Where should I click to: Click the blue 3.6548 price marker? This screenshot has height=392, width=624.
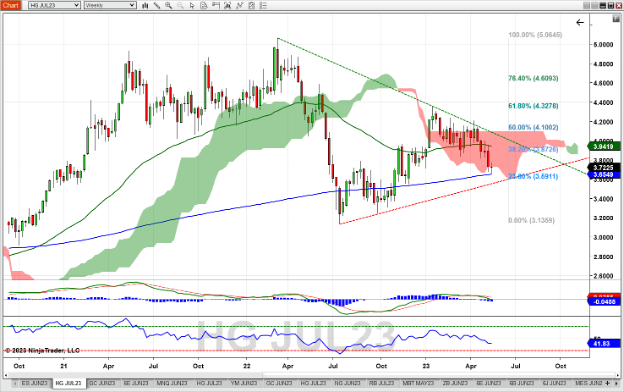pos(604,175)
